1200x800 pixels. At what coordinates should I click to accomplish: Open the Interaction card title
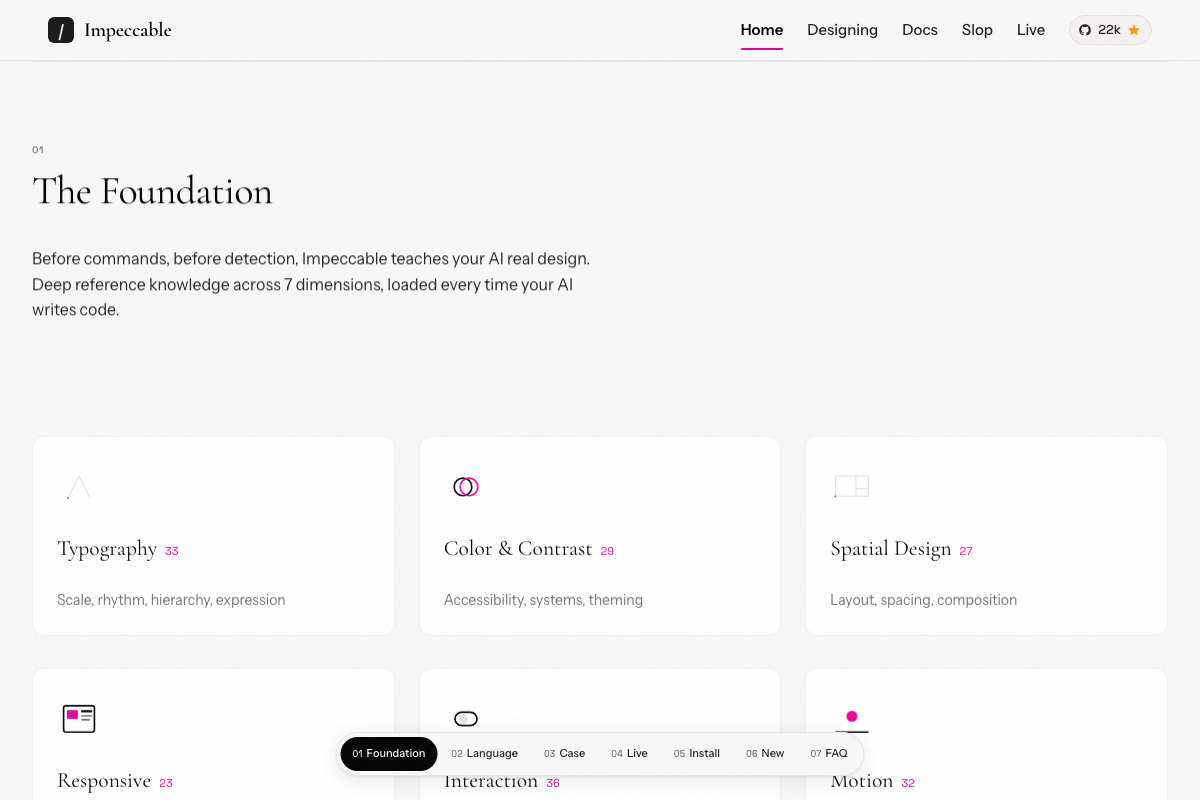[491, 781]
